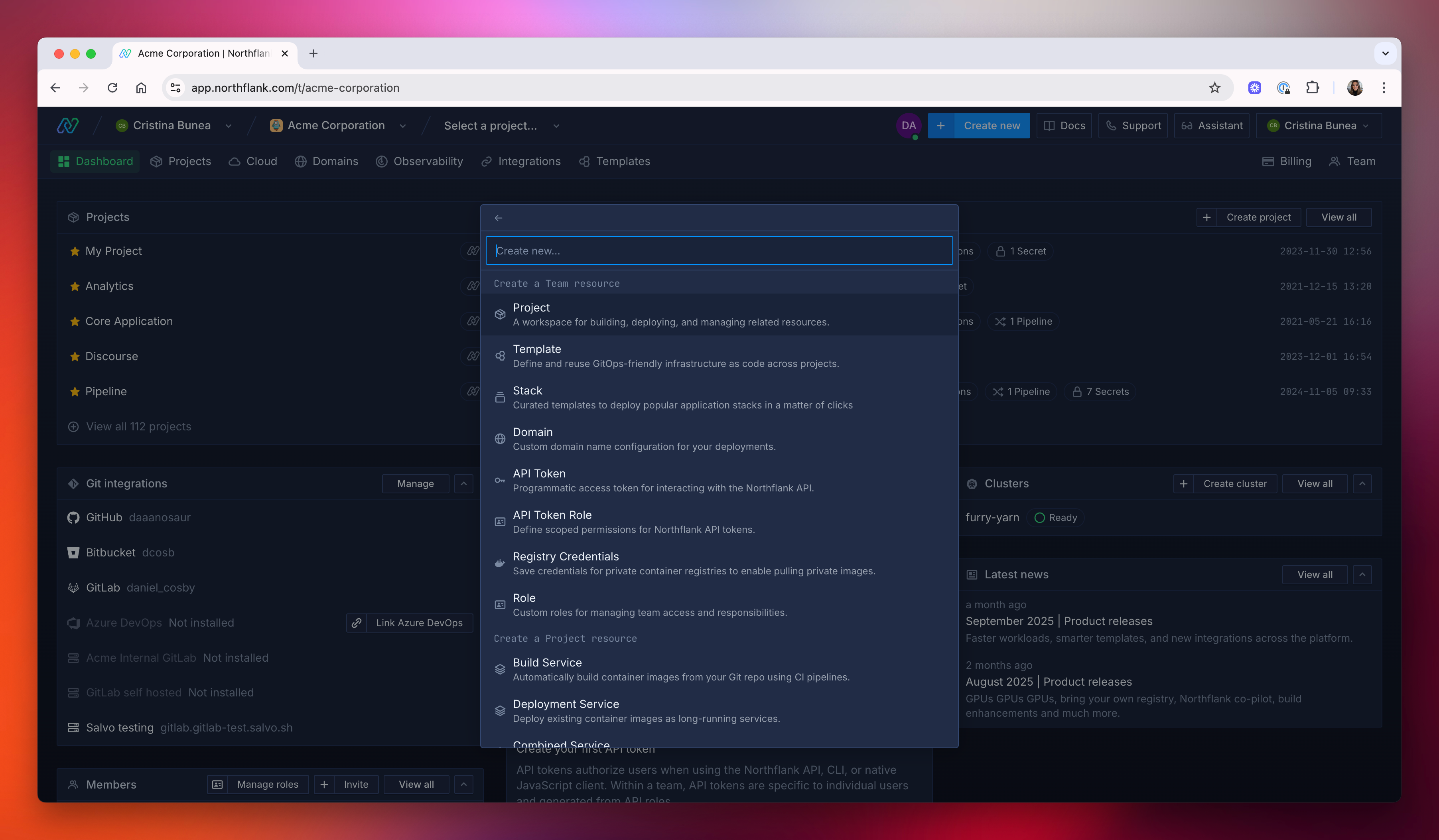Screen dimensions: 1439x840
Task: Bookmark page with the star icon
Action: [x=1214, y=87]
